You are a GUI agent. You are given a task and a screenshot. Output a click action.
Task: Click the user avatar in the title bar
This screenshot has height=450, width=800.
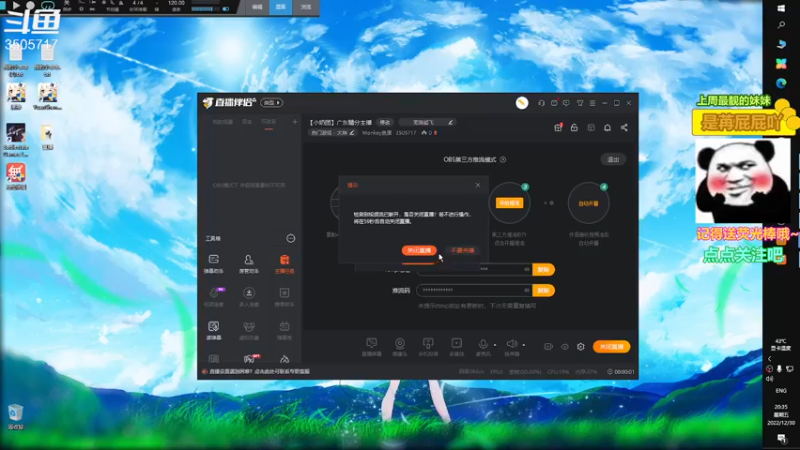click(x=521, y=103)
